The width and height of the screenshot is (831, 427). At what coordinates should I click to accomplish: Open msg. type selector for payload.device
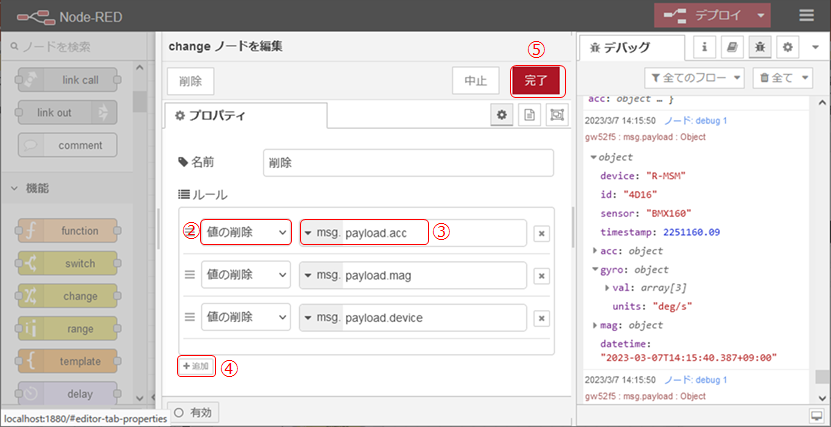[x=320, y=318]
